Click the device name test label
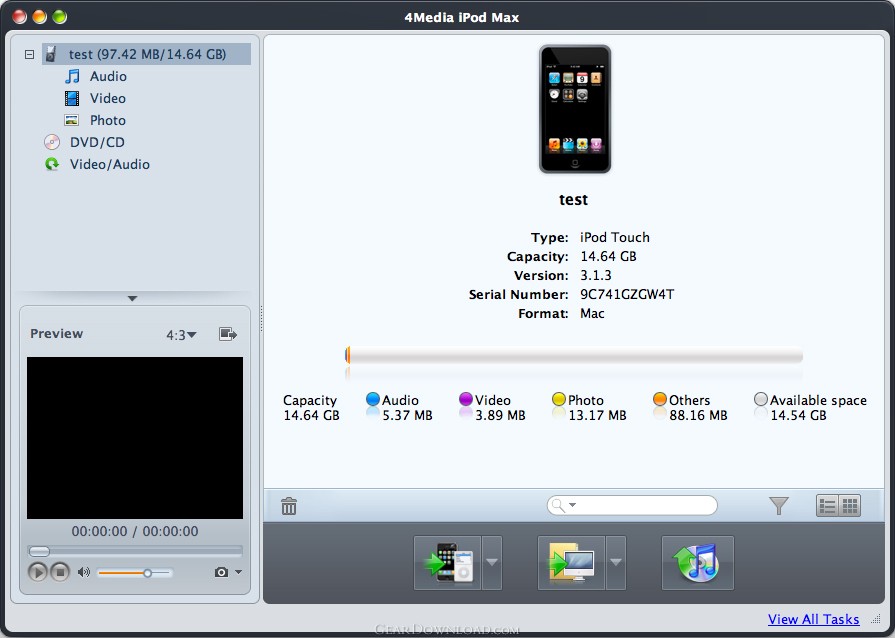The height and width of the screenshot is (638, 895). pyautogui.click(x=573, y=200)
